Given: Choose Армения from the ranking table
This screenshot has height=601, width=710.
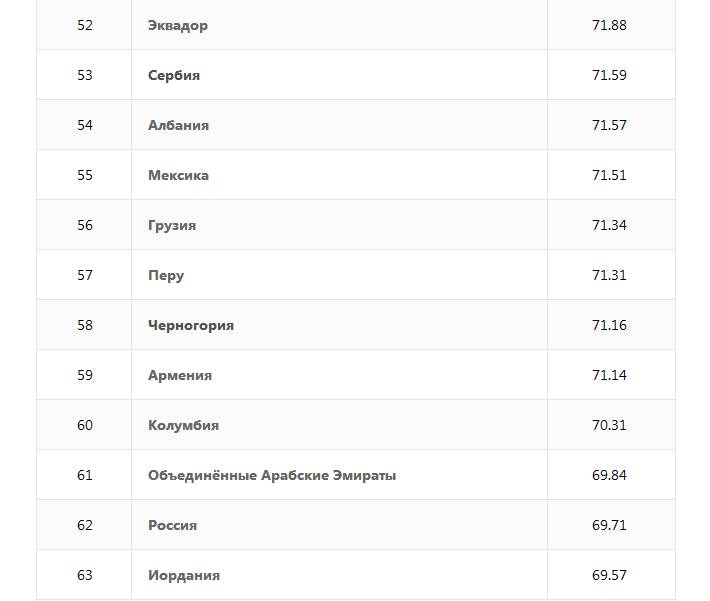Looking at the screenshot, I should pyautogui.click(x=180, y=375).
